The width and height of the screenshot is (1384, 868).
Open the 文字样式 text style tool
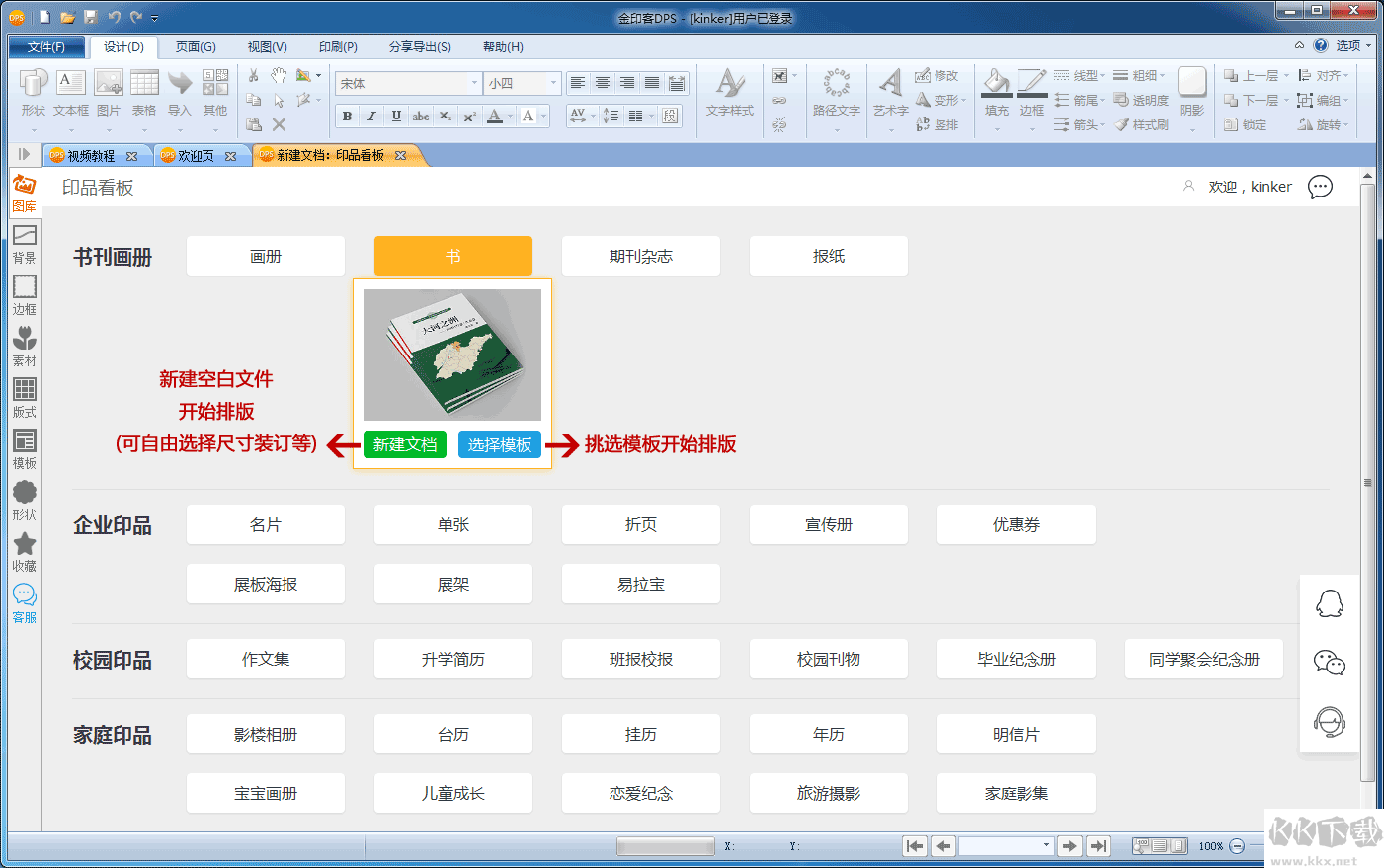pos(730,94)
